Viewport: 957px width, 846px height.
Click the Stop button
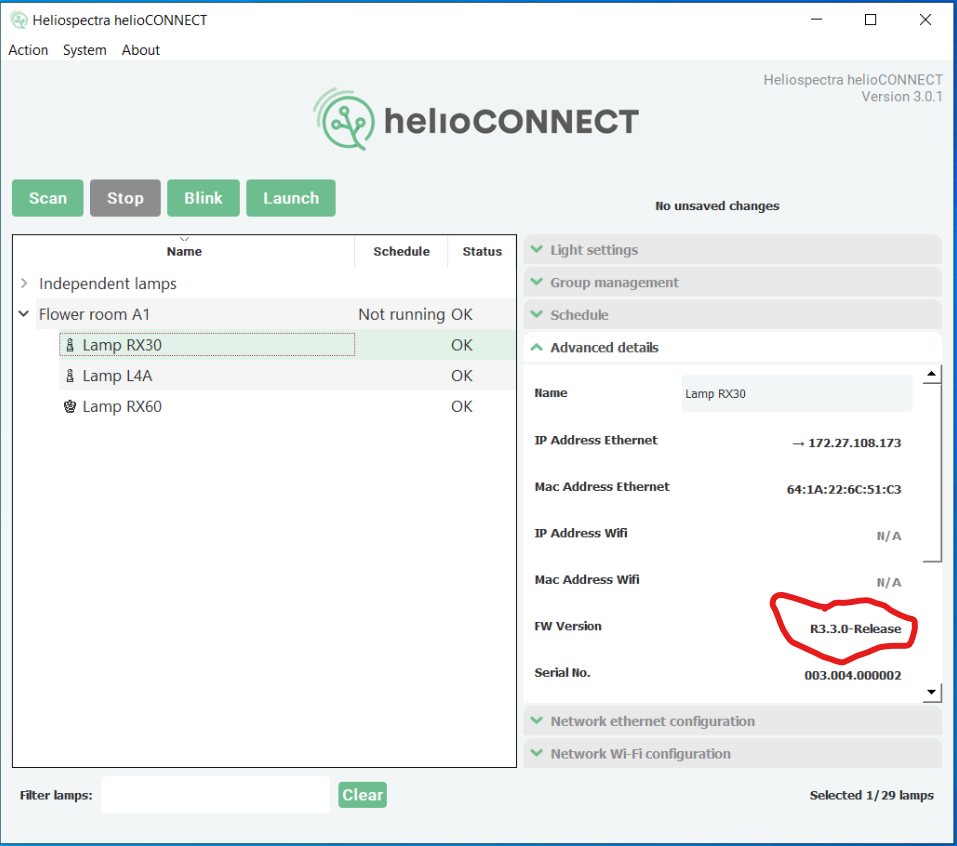point(125,198)
